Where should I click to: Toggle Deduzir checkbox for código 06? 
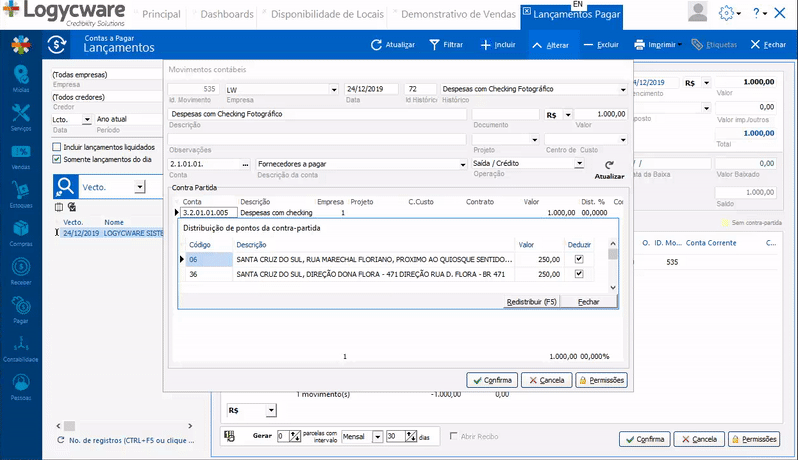tap(578, 259)
